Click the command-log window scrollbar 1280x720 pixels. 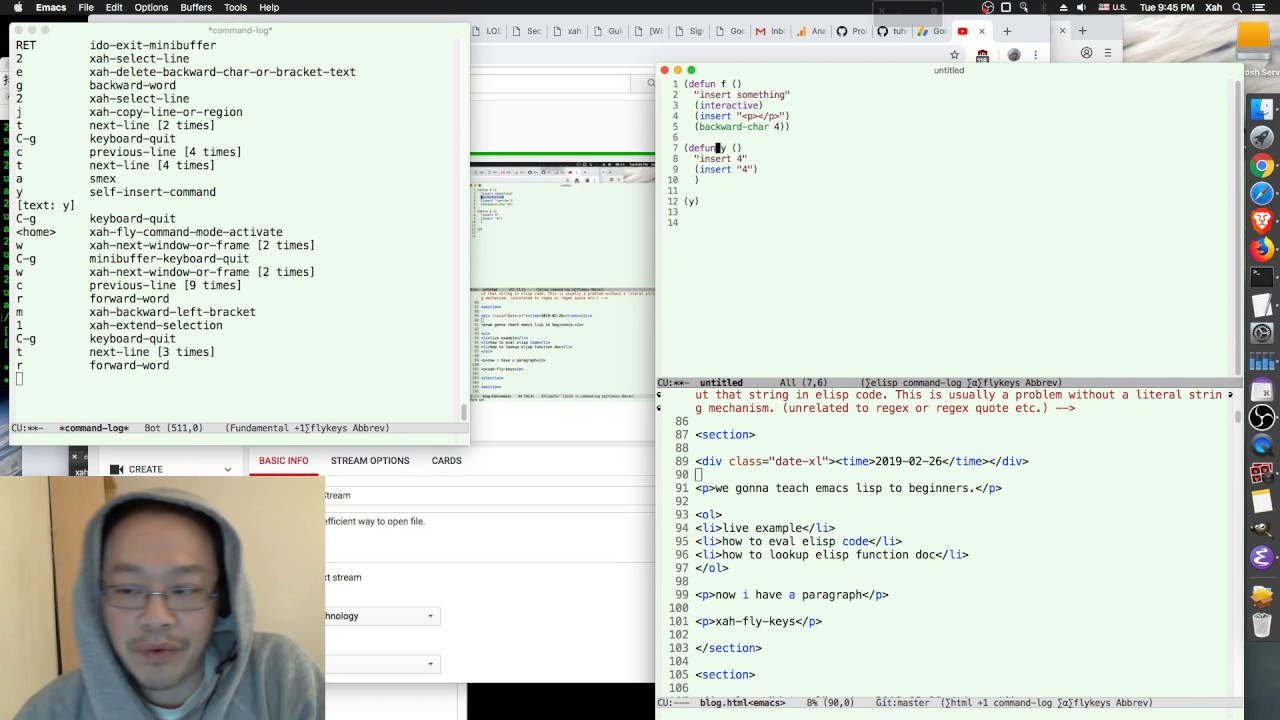tap(463, 411)
